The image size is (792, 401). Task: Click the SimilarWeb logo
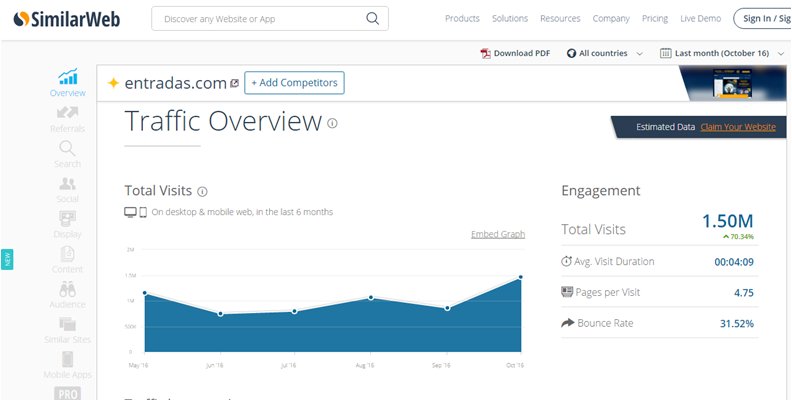(x=67, y=19)
